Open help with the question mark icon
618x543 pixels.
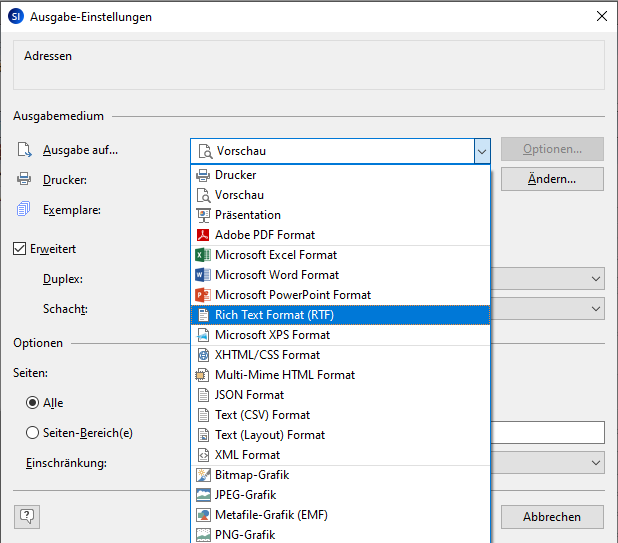pyautogui.click(x=26, y=516)
